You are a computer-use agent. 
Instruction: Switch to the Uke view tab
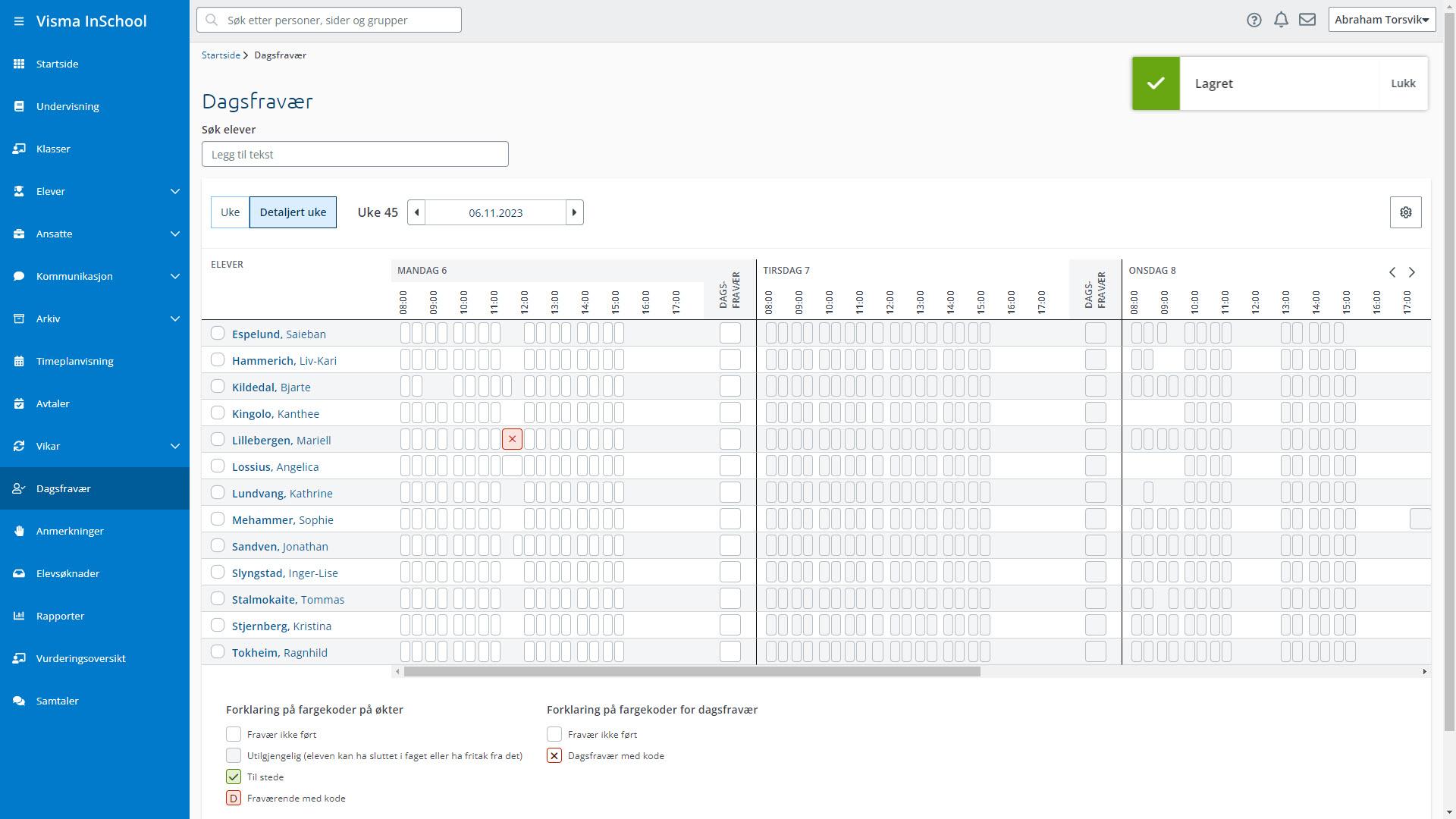[x=230, y=212]
